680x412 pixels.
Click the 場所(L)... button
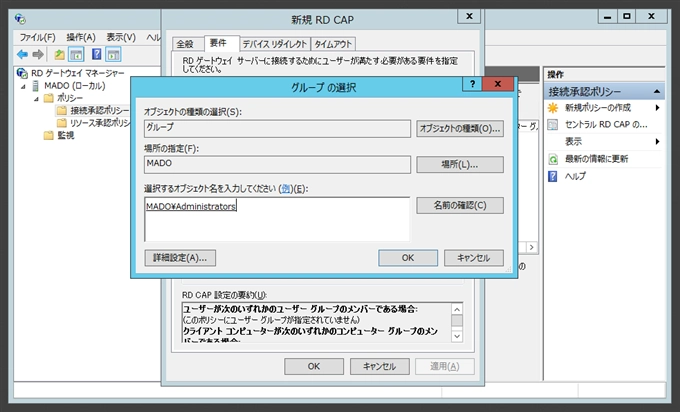[x=460, y=165]
